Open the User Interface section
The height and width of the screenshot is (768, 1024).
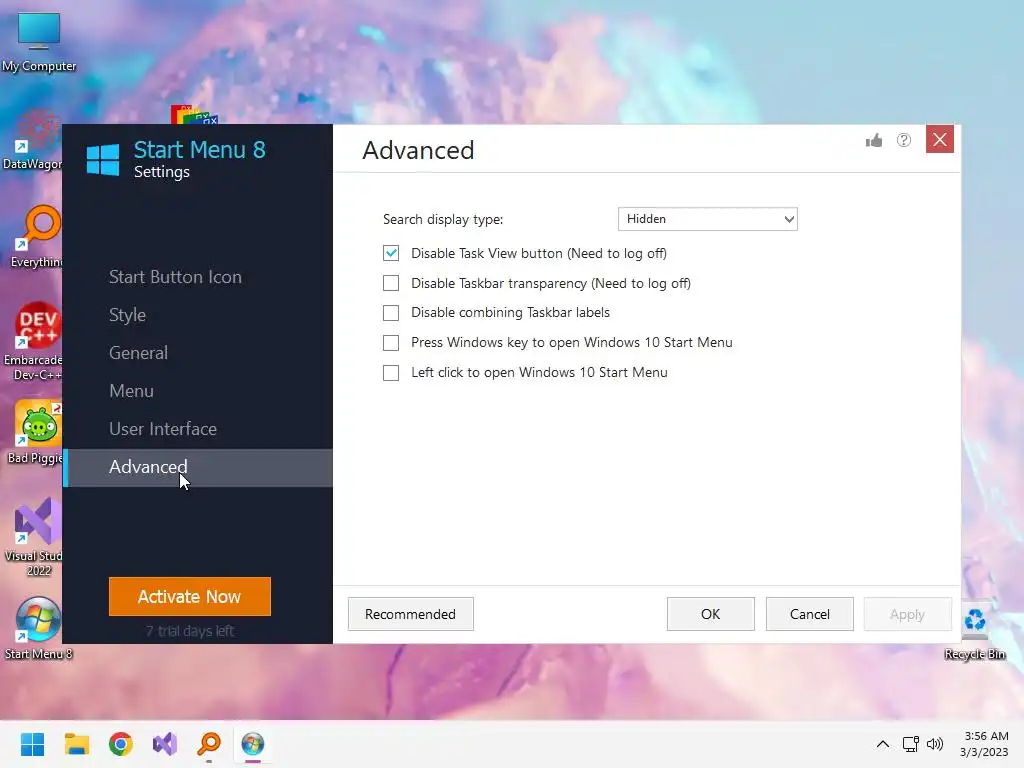pos(163,428)
